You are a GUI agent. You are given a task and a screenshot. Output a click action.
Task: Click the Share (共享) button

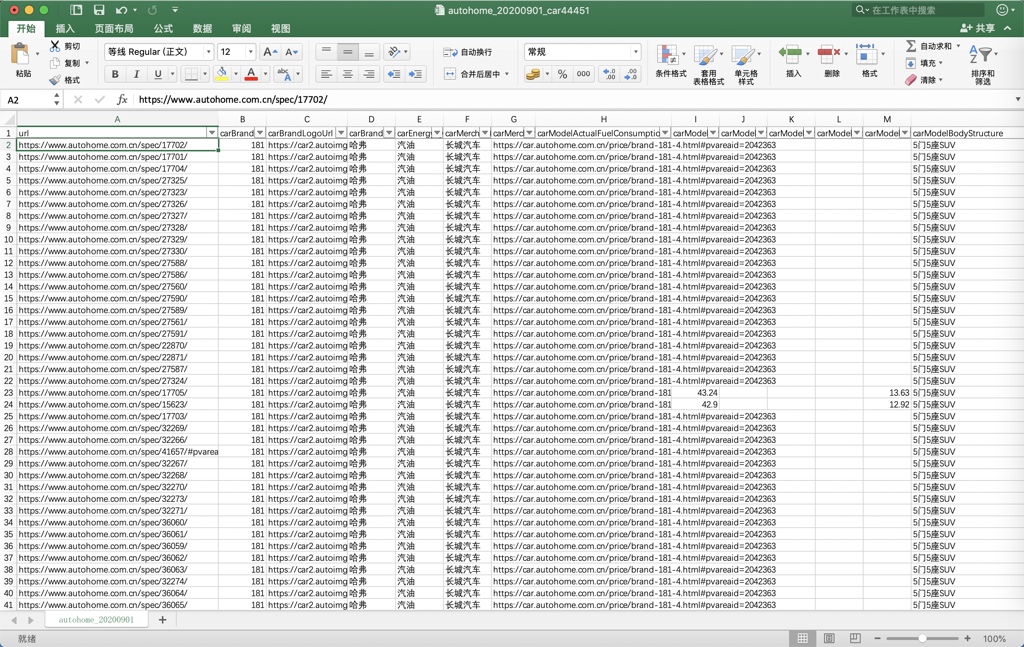click(977, 28)
